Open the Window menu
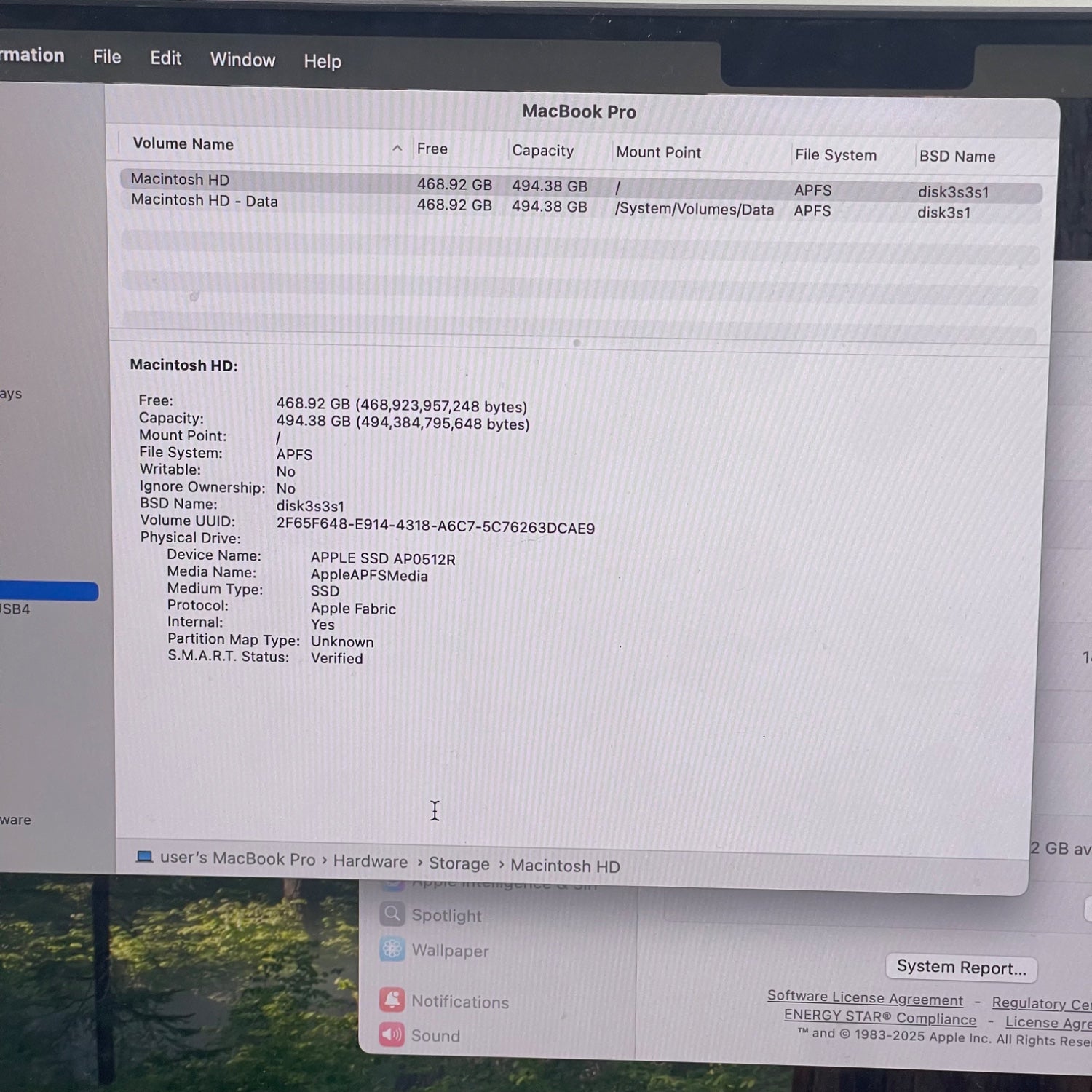The height and width of the screenshot is (1092, 1092). click(242, 60)
